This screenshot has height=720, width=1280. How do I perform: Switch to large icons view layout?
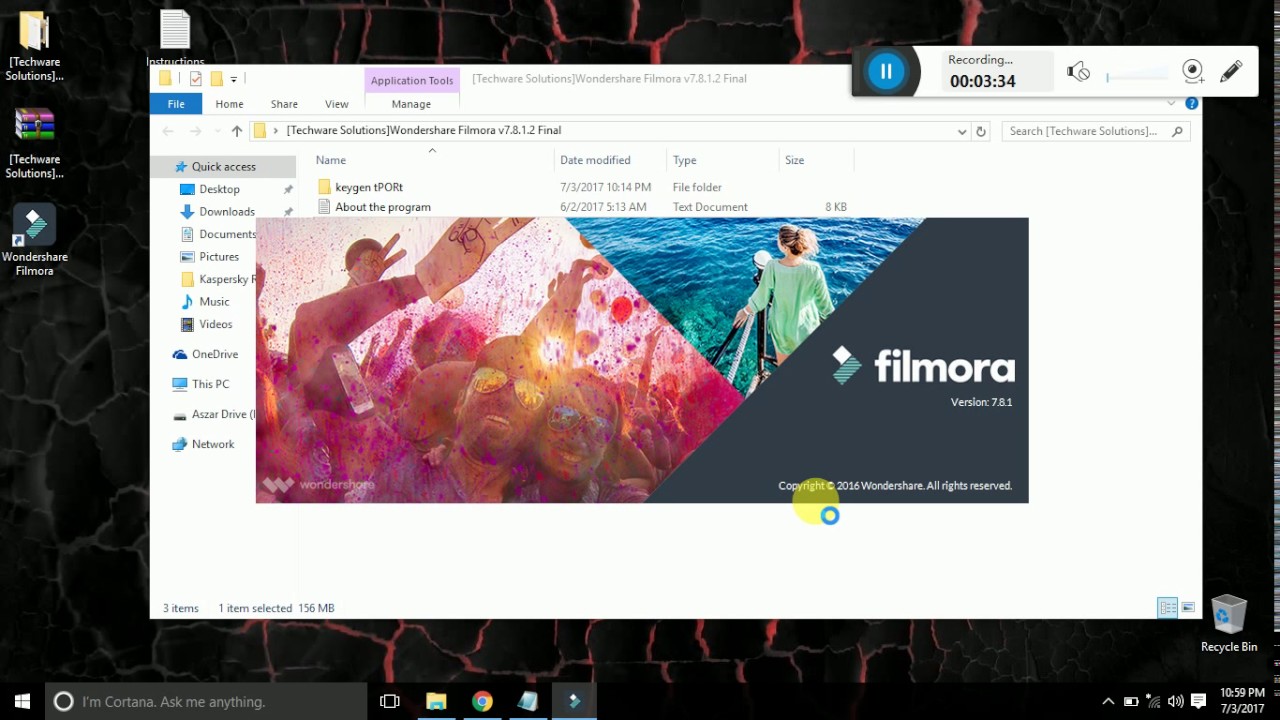tap(1188, 607)
